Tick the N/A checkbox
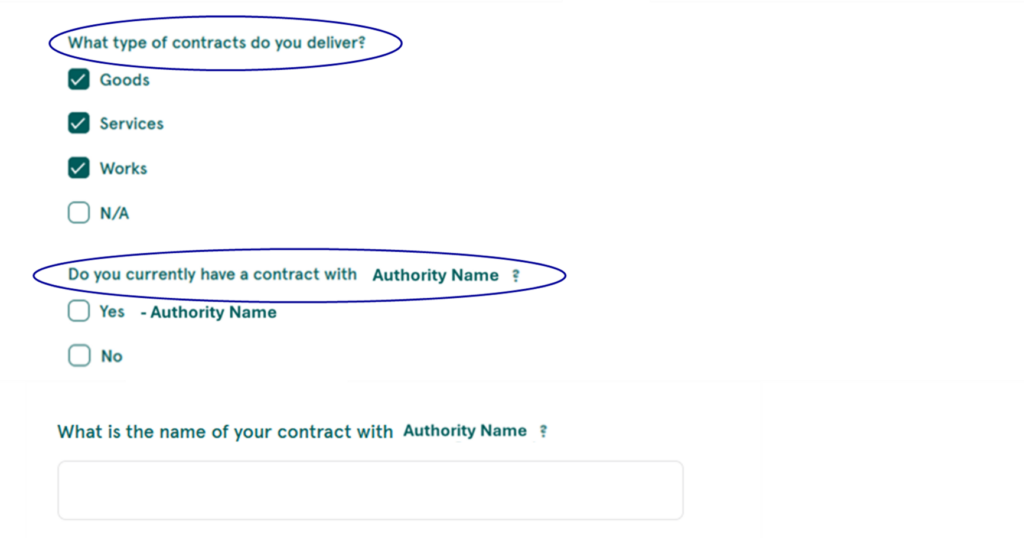The height and width of the screenshot is (538, 1024). pyautogui.click(x=78, y=212)
